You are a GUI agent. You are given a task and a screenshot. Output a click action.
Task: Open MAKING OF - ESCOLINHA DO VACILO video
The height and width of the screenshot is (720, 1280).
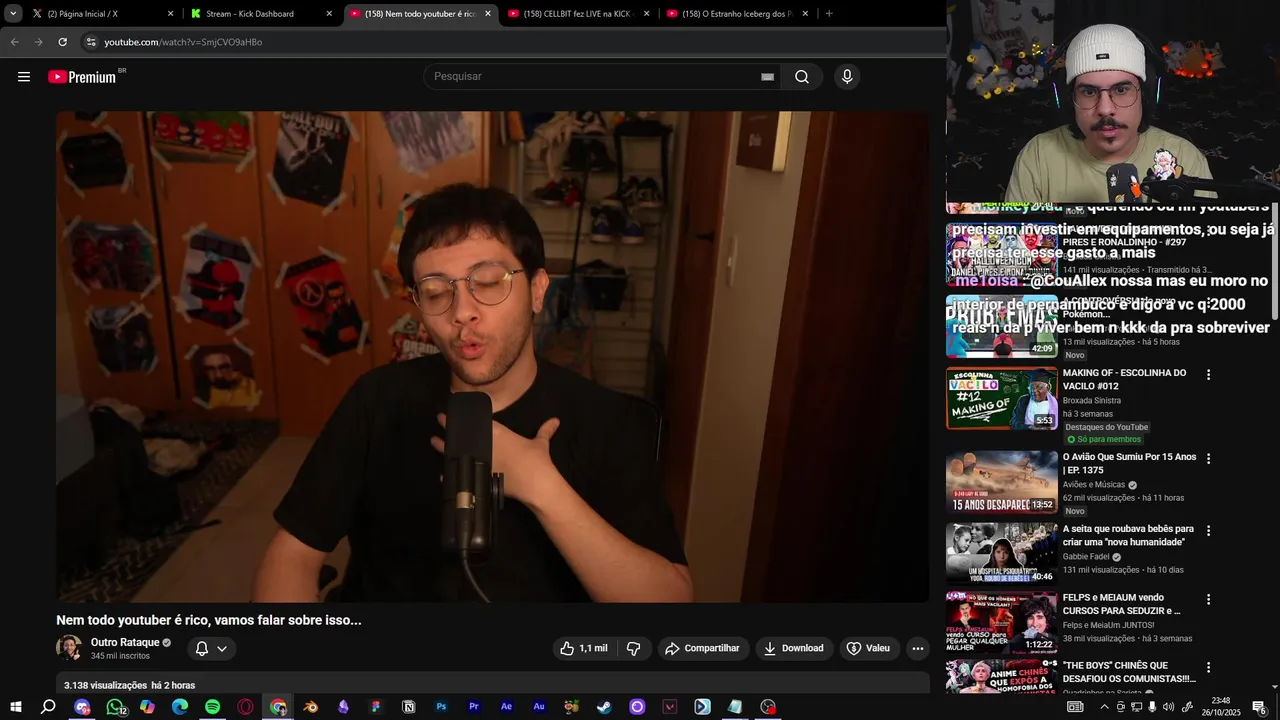coord(1001,398)
